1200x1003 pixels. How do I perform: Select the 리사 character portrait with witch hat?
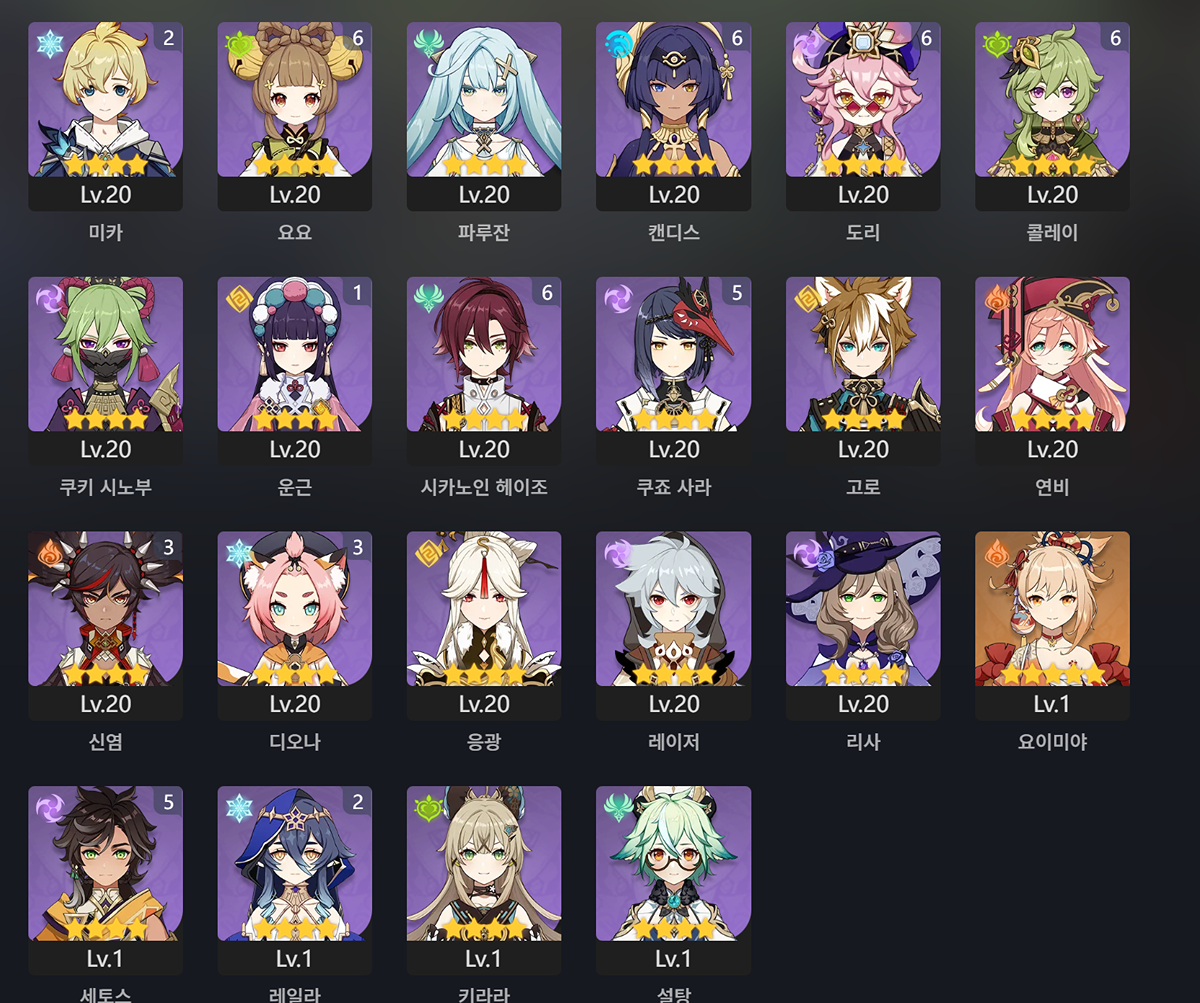coord(863,608)
